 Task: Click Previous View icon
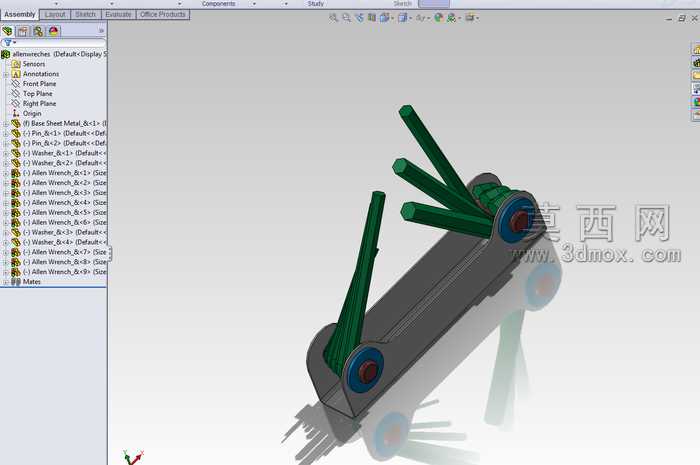(359, 18)
